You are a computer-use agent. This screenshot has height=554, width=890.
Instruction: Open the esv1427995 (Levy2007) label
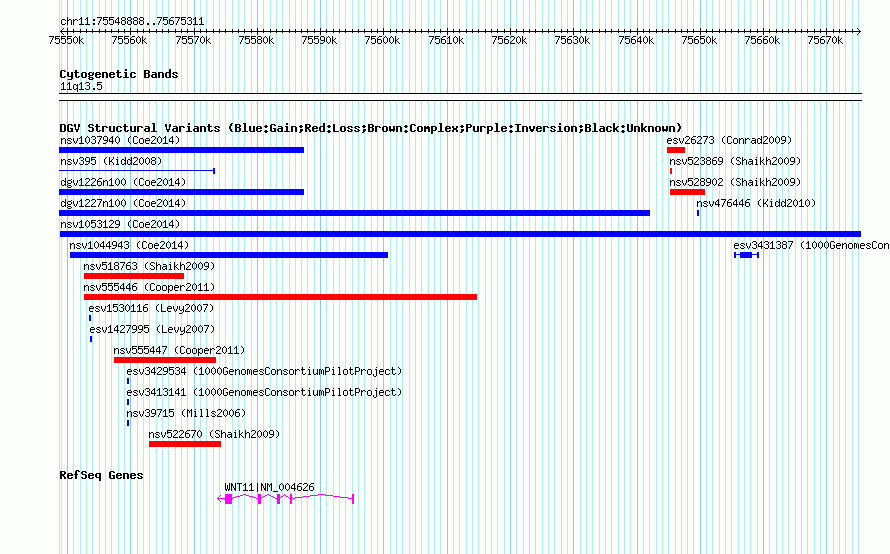pos(151,329)
